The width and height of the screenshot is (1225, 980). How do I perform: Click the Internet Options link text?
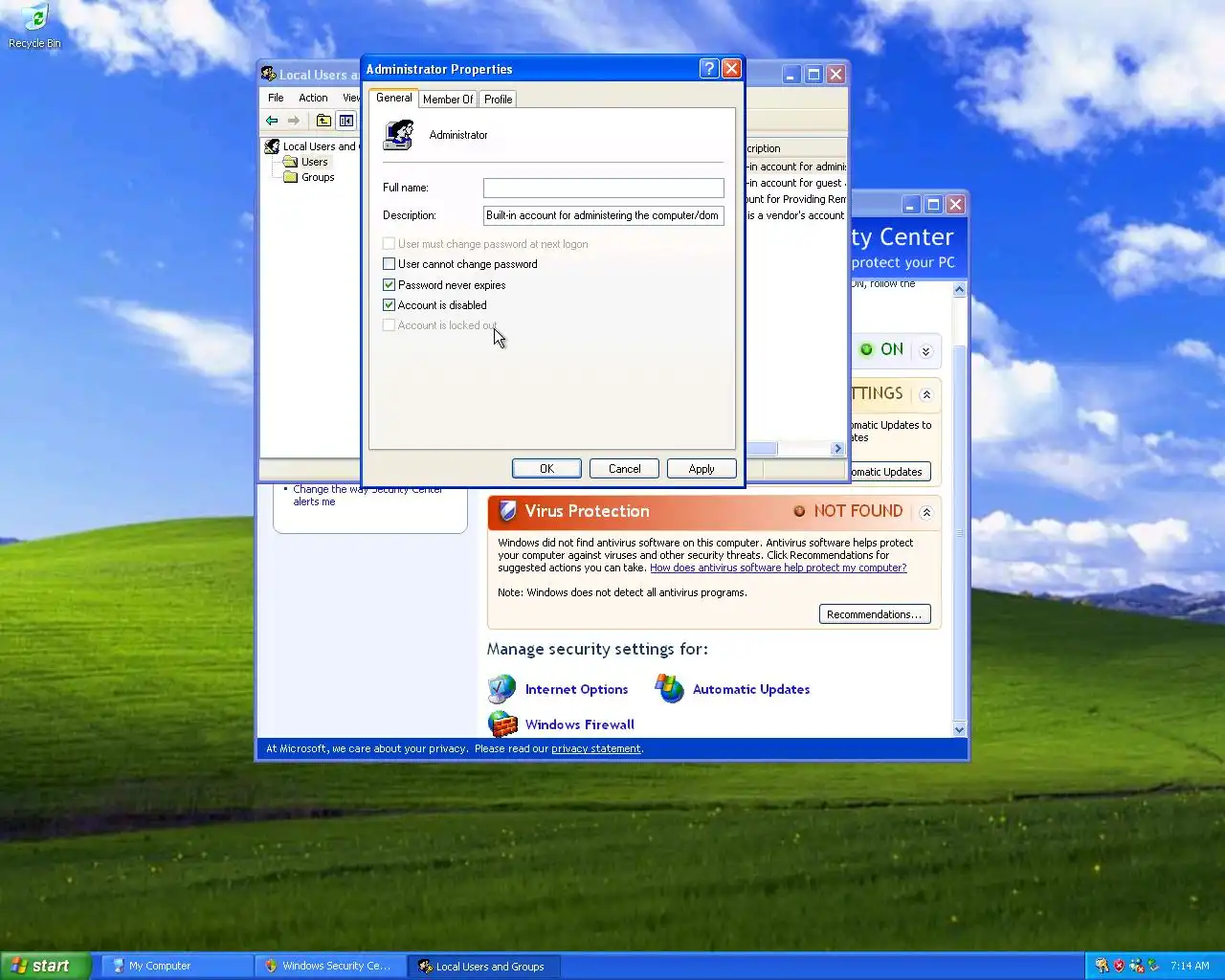click(x=576, y=689)
